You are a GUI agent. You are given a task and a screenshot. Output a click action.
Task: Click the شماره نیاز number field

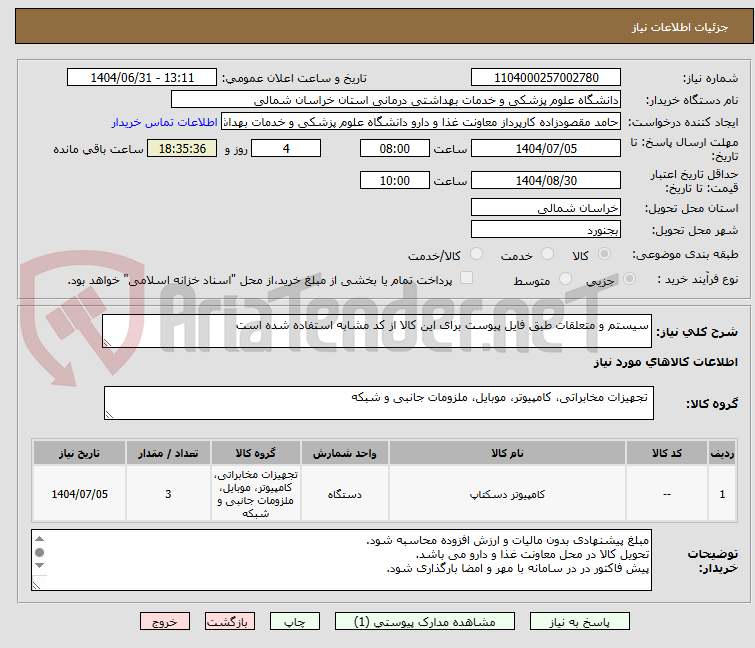pos(546,78)
